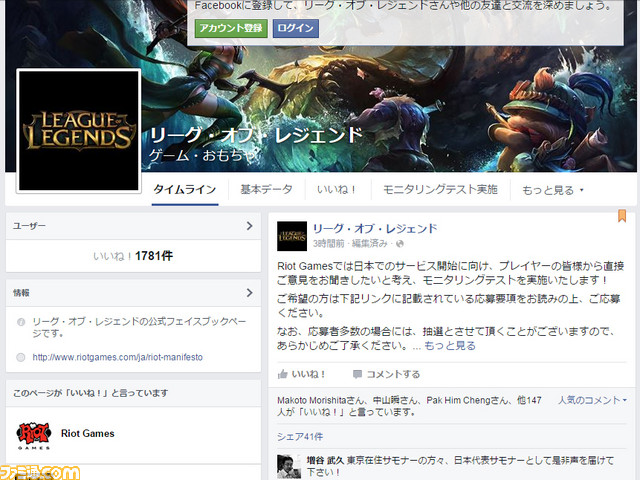
Task: Click the 情報 section header label
Action: 21,293
